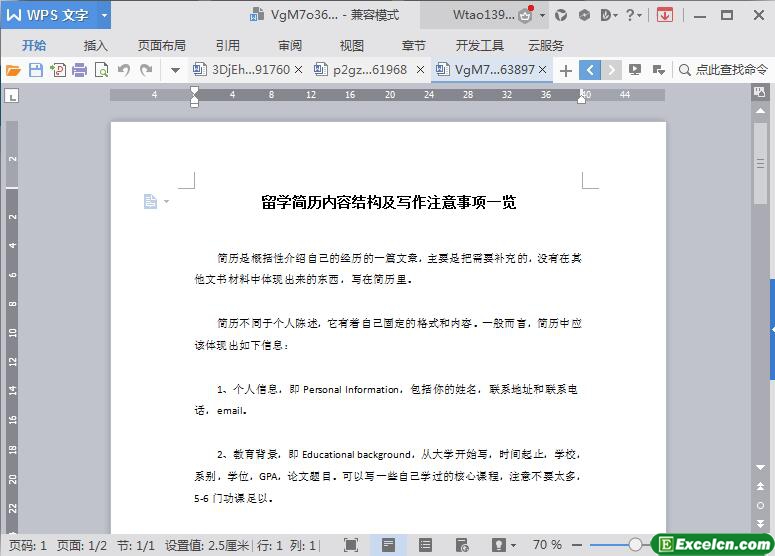Click the 页面: 1/2 status entry
This screenshot has width=775, height=556.
(82, 545)
